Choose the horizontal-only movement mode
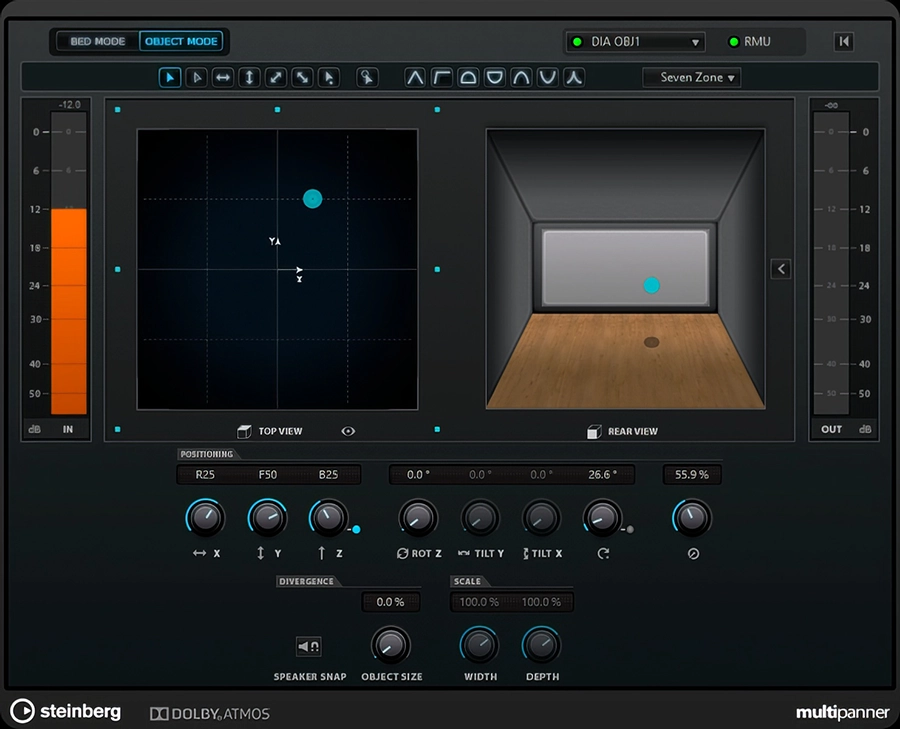The width and height of the screenshot is (900, 729). (x=223, y=77)
